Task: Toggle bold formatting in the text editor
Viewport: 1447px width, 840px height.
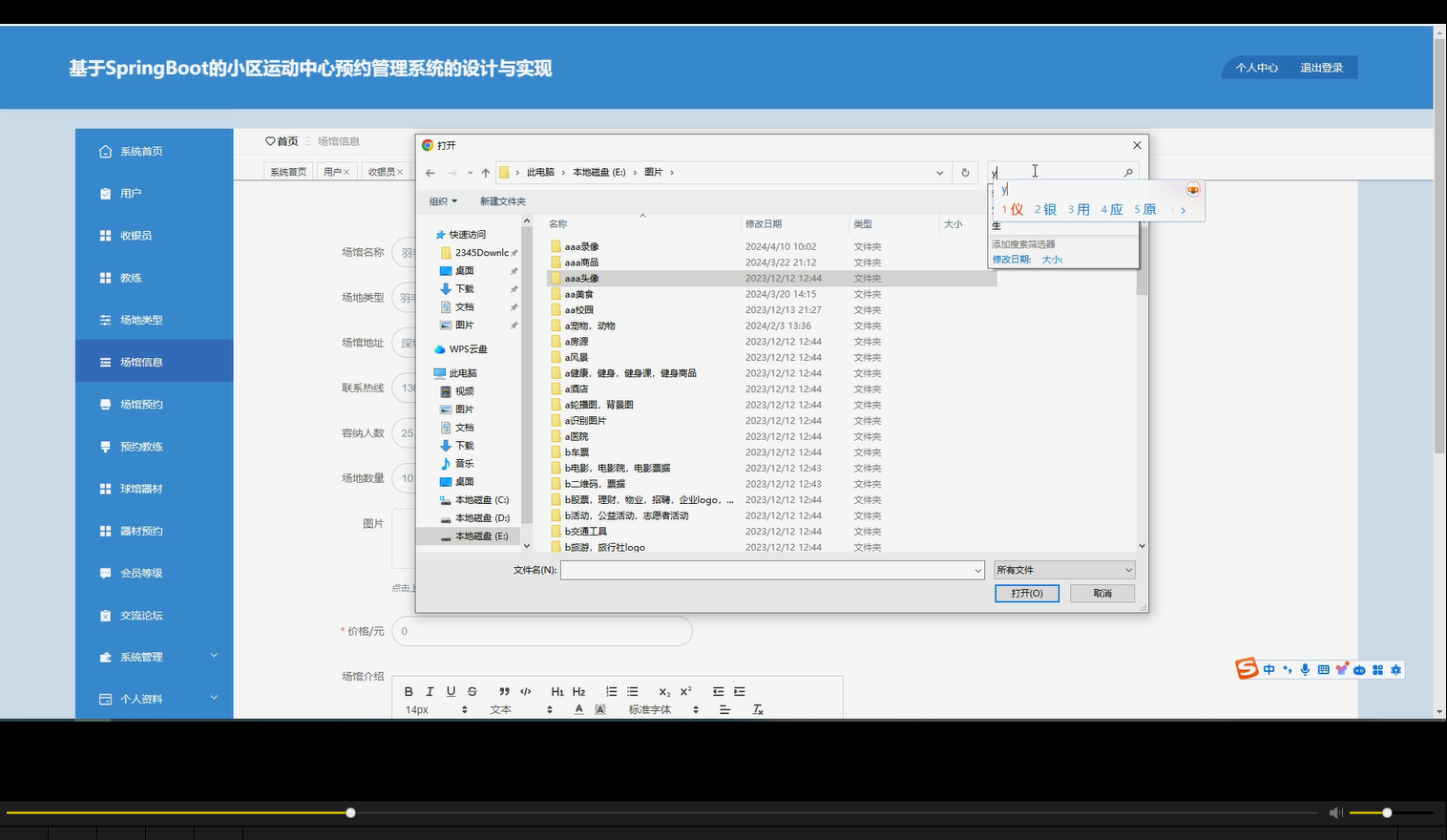Action: [409, 690]
